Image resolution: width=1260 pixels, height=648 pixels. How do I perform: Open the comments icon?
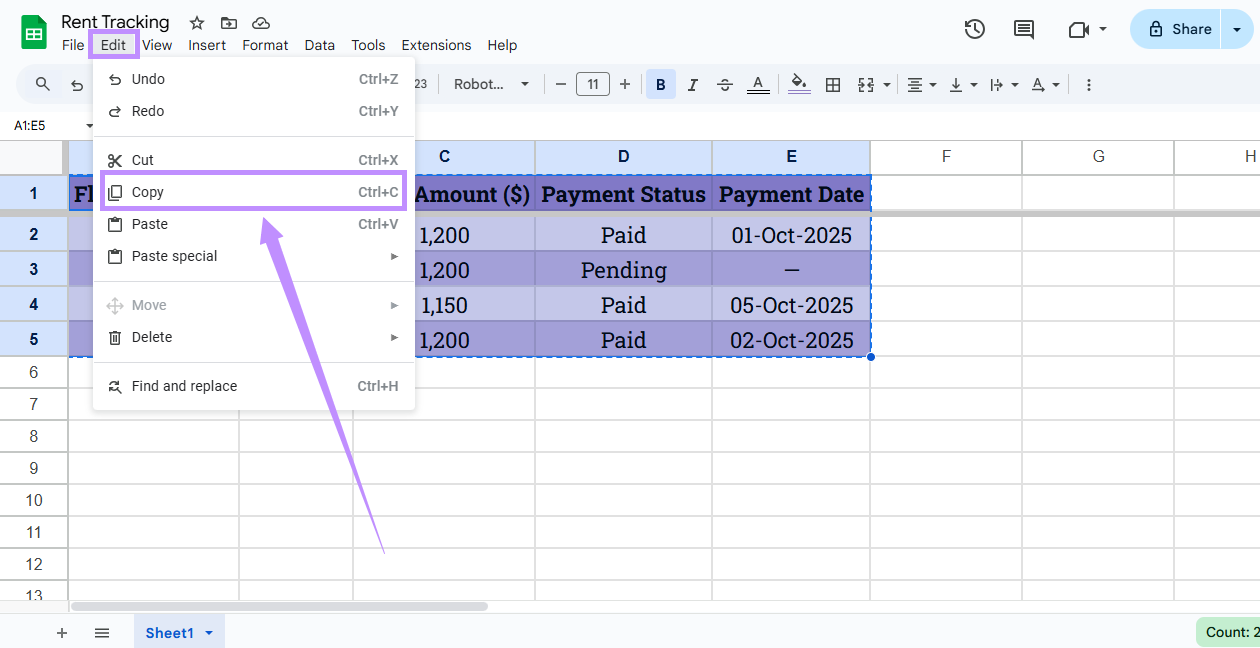[1023, 29]
